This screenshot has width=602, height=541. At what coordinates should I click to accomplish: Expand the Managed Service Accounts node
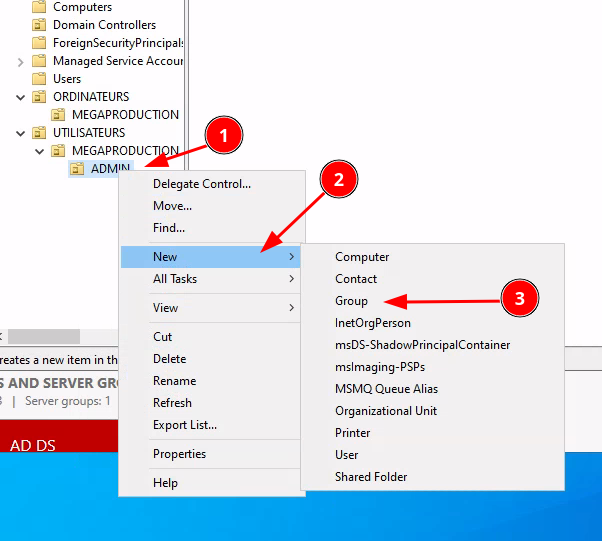21,61
